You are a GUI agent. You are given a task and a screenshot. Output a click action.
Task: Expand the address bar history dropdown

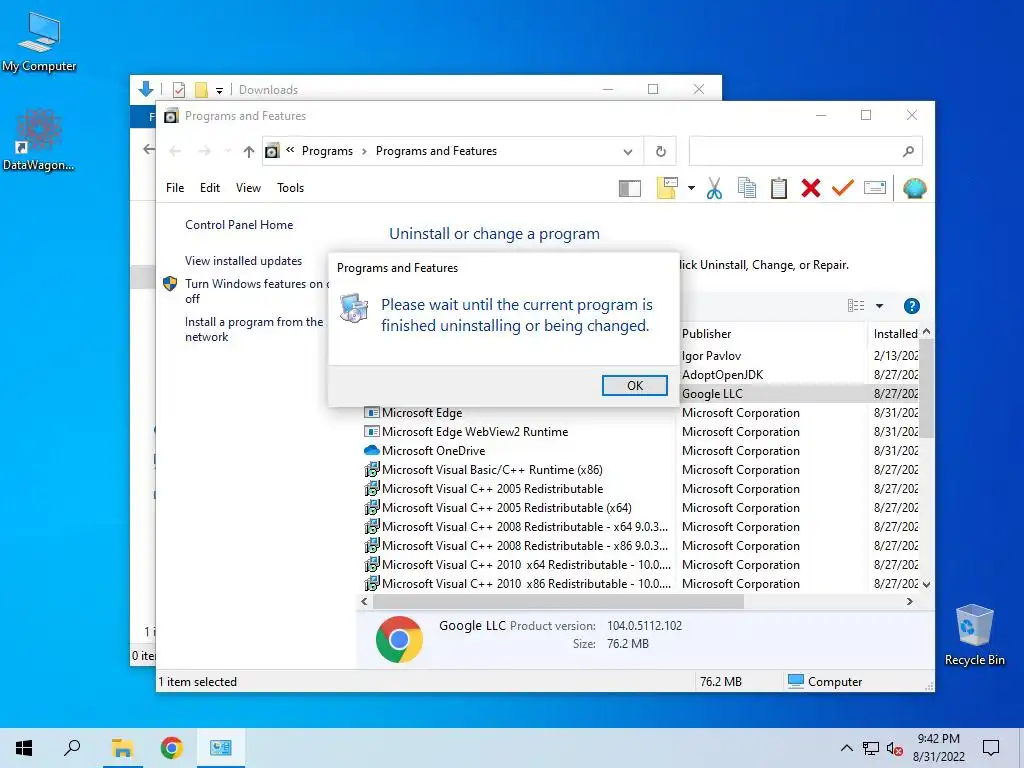(x=628, y=152)
